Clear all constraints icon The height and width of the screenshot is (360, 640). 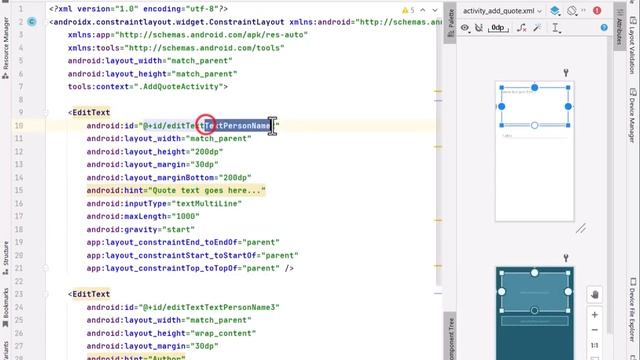click(x=521, y=28)
